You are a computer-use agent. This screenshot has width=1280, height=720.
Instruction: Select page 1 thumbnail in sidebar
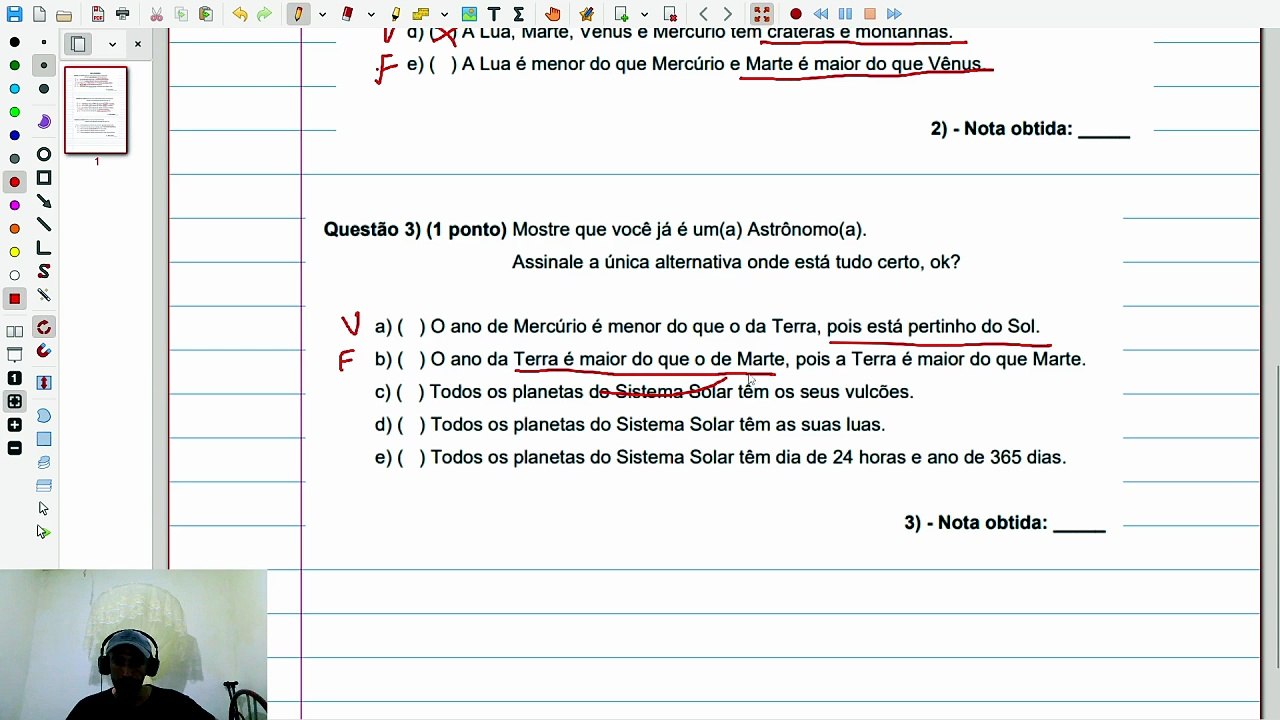coord(96,110)
